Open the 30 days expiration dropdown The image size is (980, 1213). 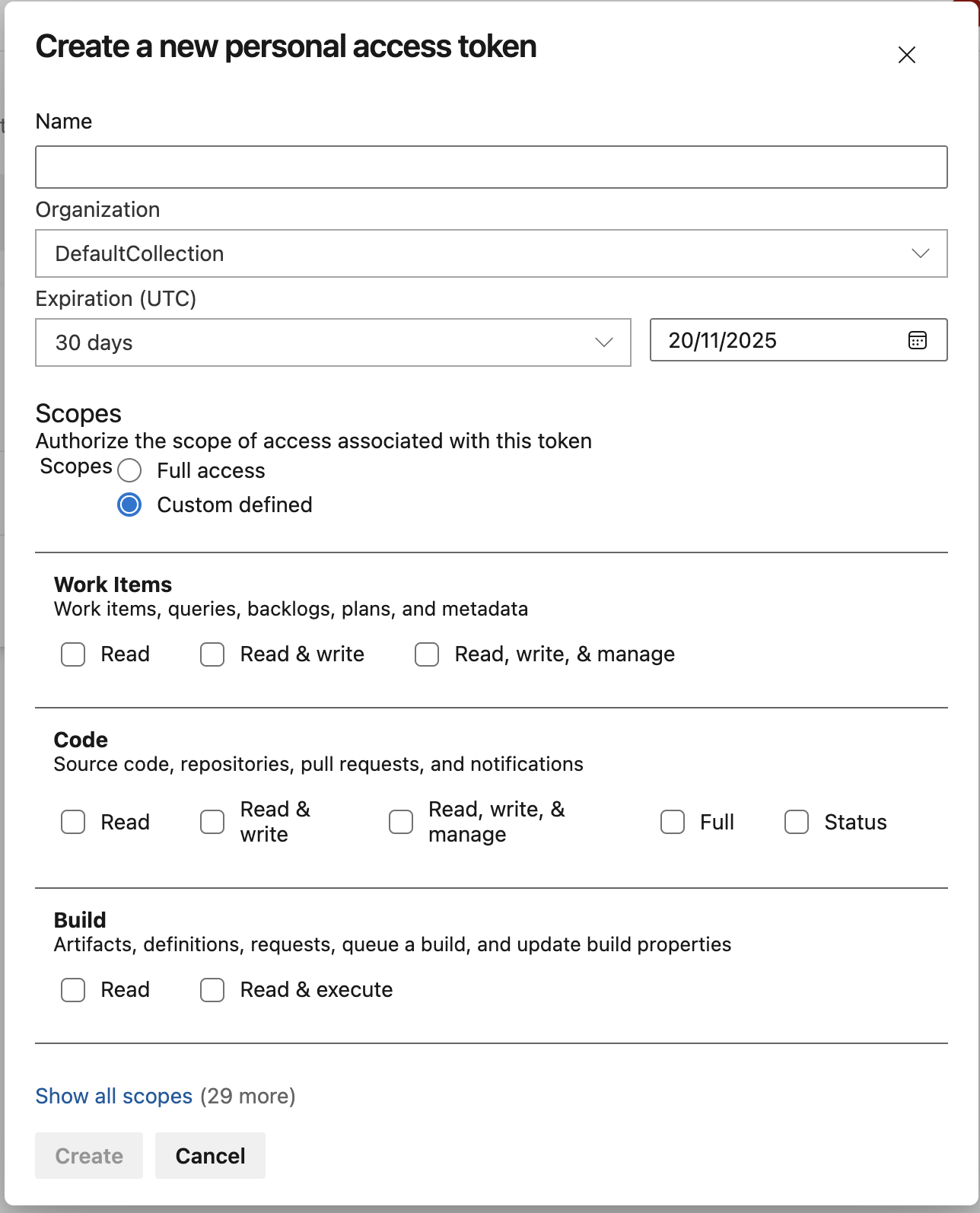coord(332,342)
